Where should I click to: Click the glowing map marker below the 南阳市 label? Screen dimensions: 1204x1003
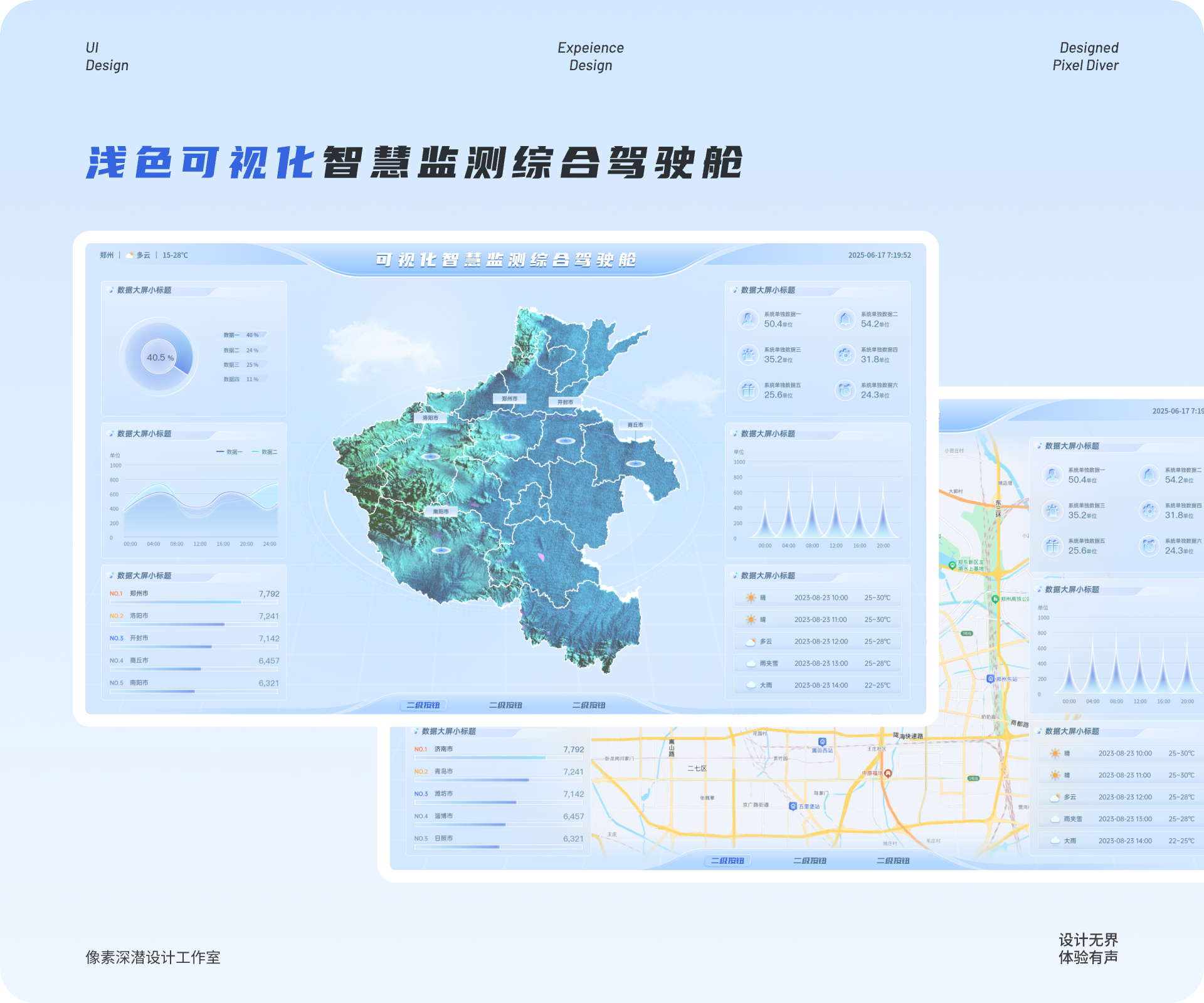click(441, 550)
